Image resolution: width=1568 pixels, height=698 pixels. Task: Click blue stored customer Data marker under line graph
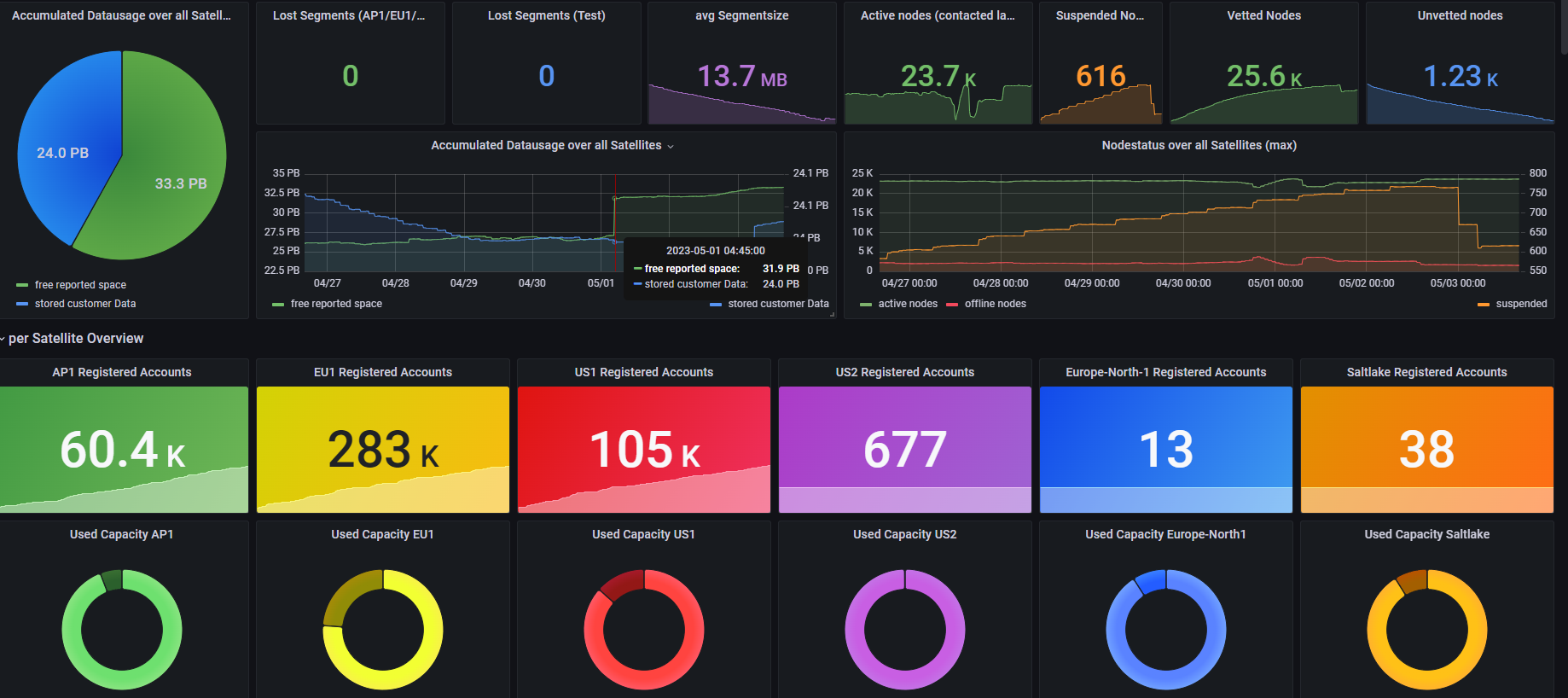click(715, 304)
